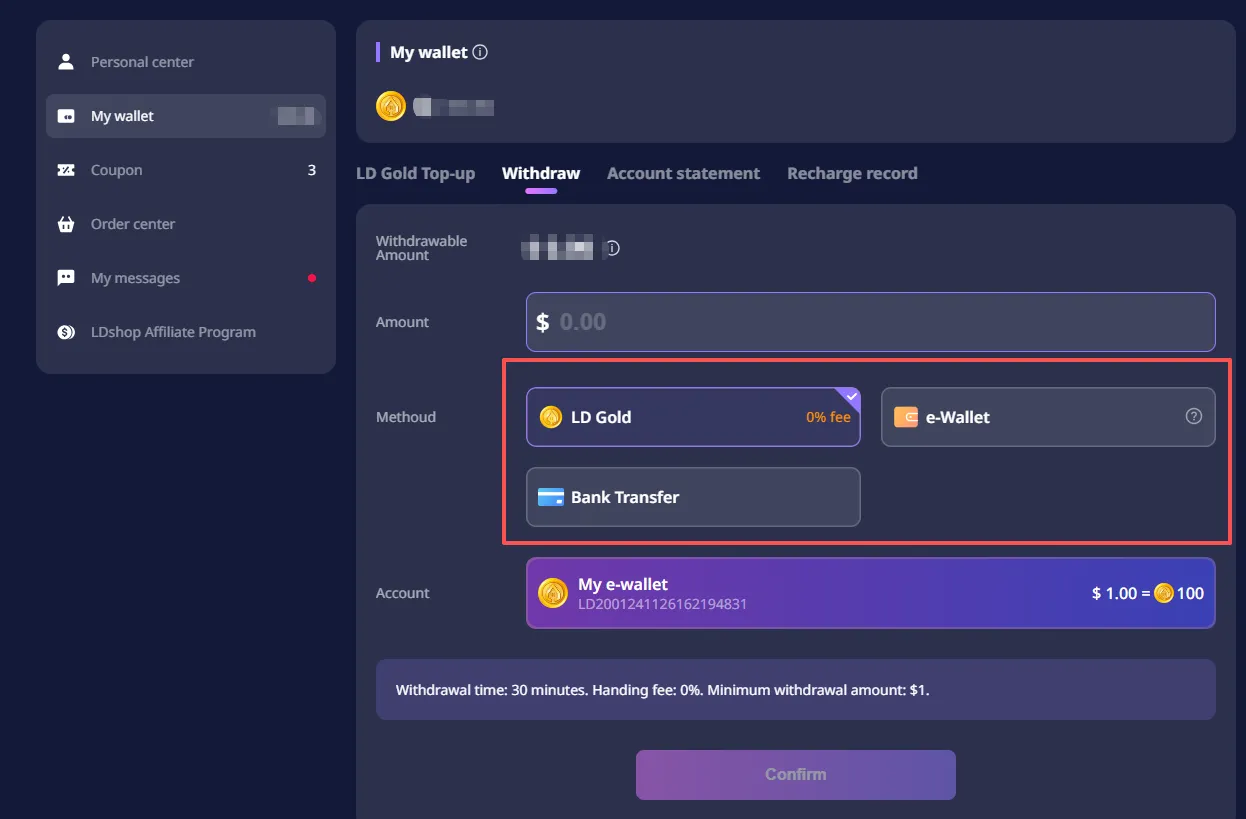Click the My messages chat bubble icon
1246x819 pixels.
click(x=66, y=278)
